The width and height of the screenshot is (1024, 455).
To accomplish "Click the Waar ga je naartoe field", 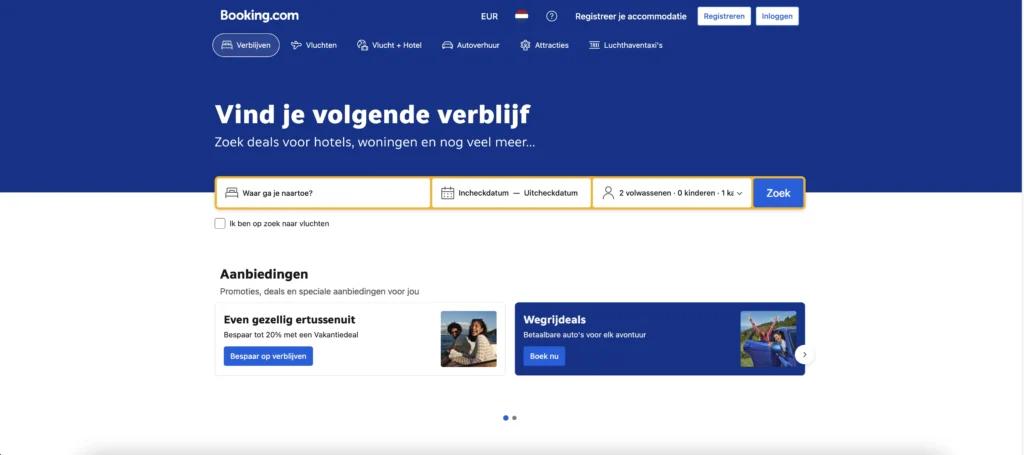I will click(323, 193).
